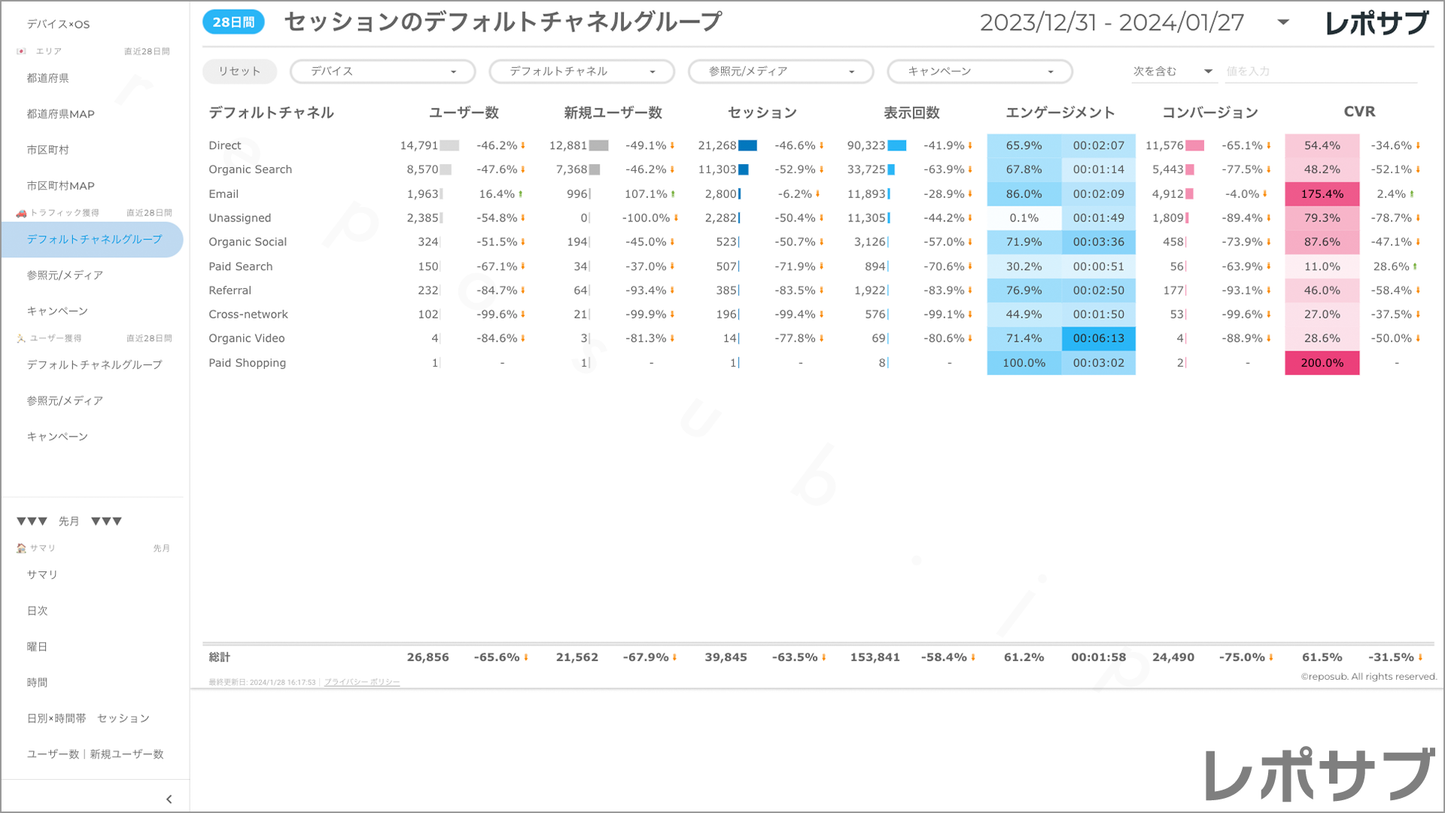Open the デフォルトチャネル filter dropdown
The height and width of the screenshot is (813, 1445).
[581, 72]
